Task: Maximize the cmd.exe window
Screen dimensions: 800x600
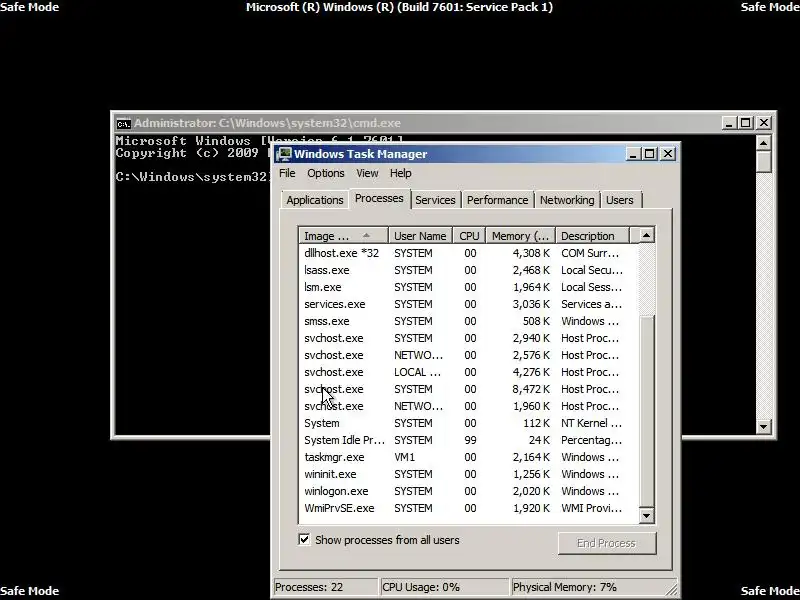Action: [746, 123]
